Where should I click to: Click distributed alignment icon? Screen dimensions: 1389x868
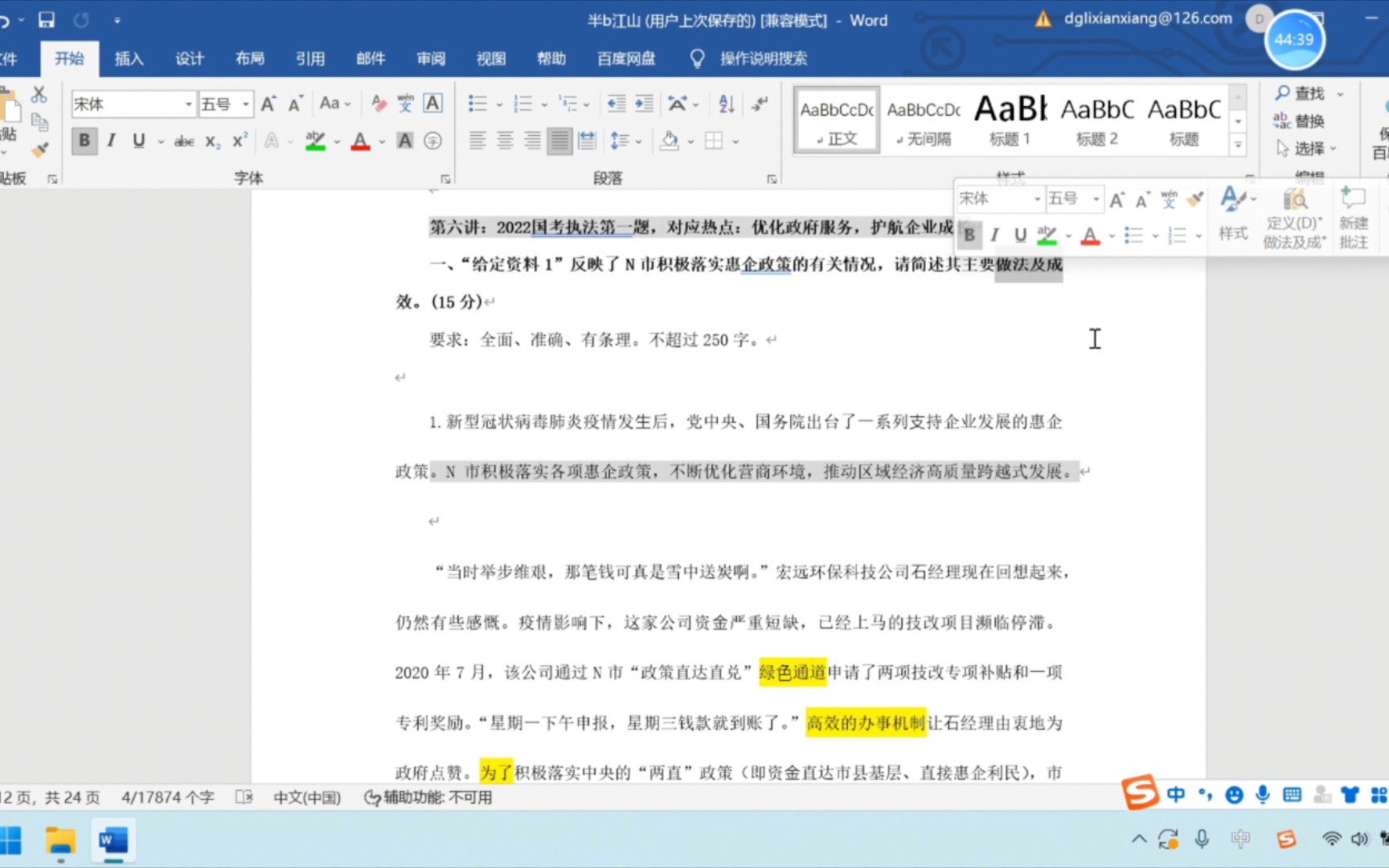[588, 141]
